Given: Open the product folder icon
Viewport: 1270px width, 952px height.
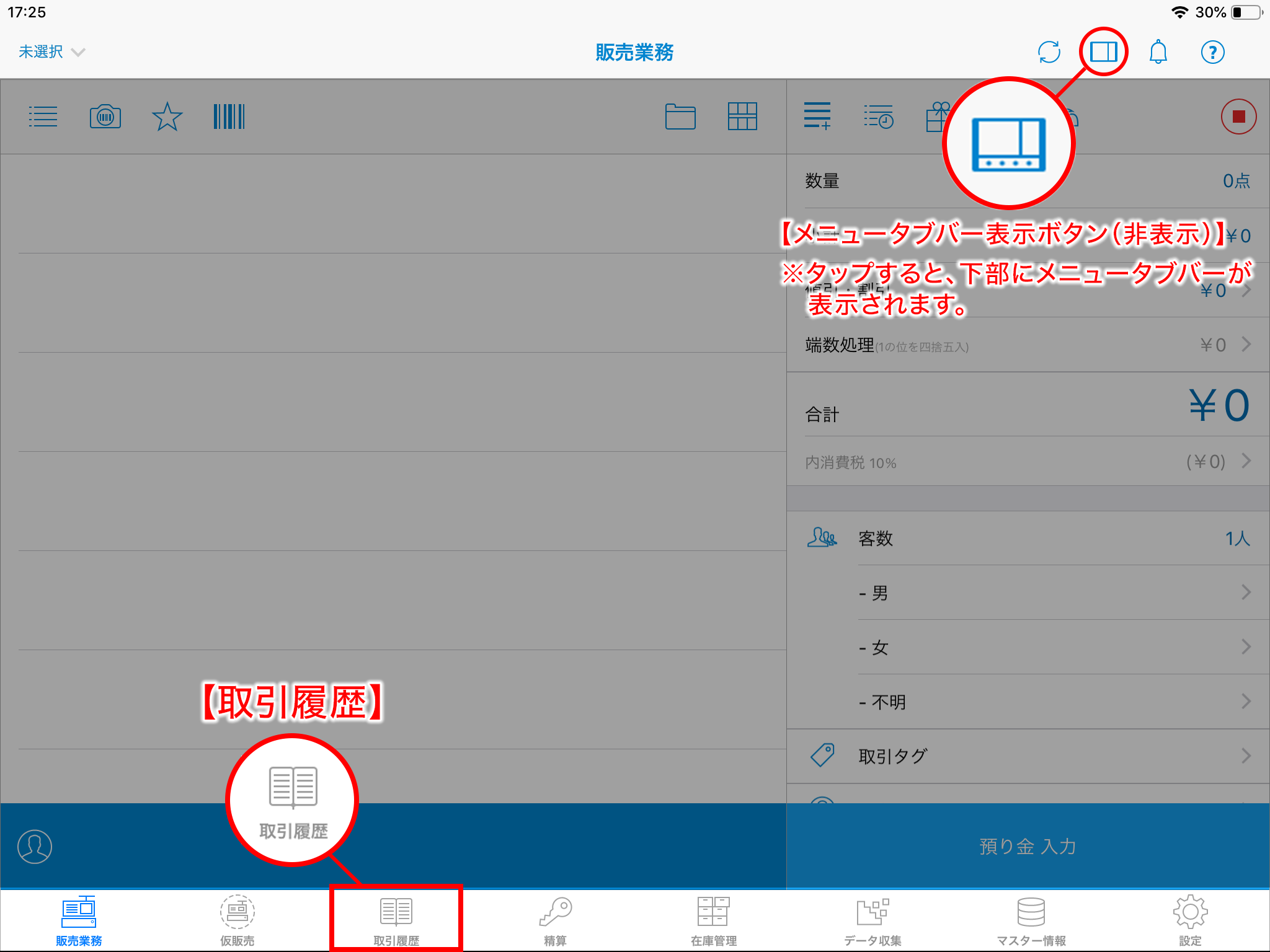Looking at the screenshot, I should 680,117.
